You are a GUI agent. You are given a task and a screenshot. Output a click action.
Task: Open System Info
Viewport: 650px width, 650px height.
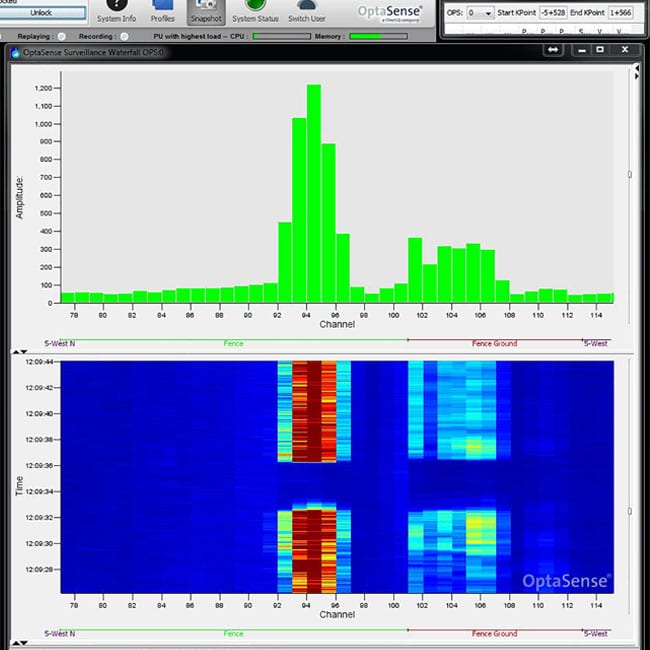coord(116,12)
